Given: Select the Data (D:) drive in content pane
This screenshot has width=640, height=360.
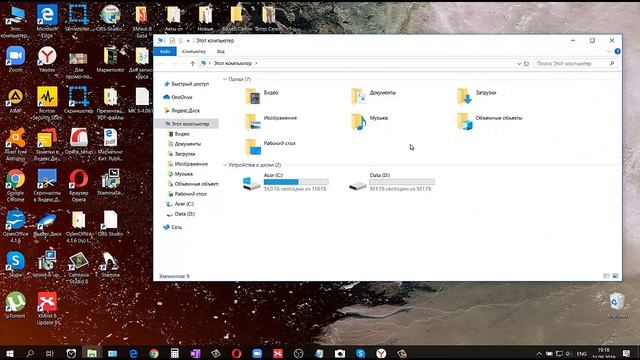Looking at the screenshot, I should [x=391, y=182].
